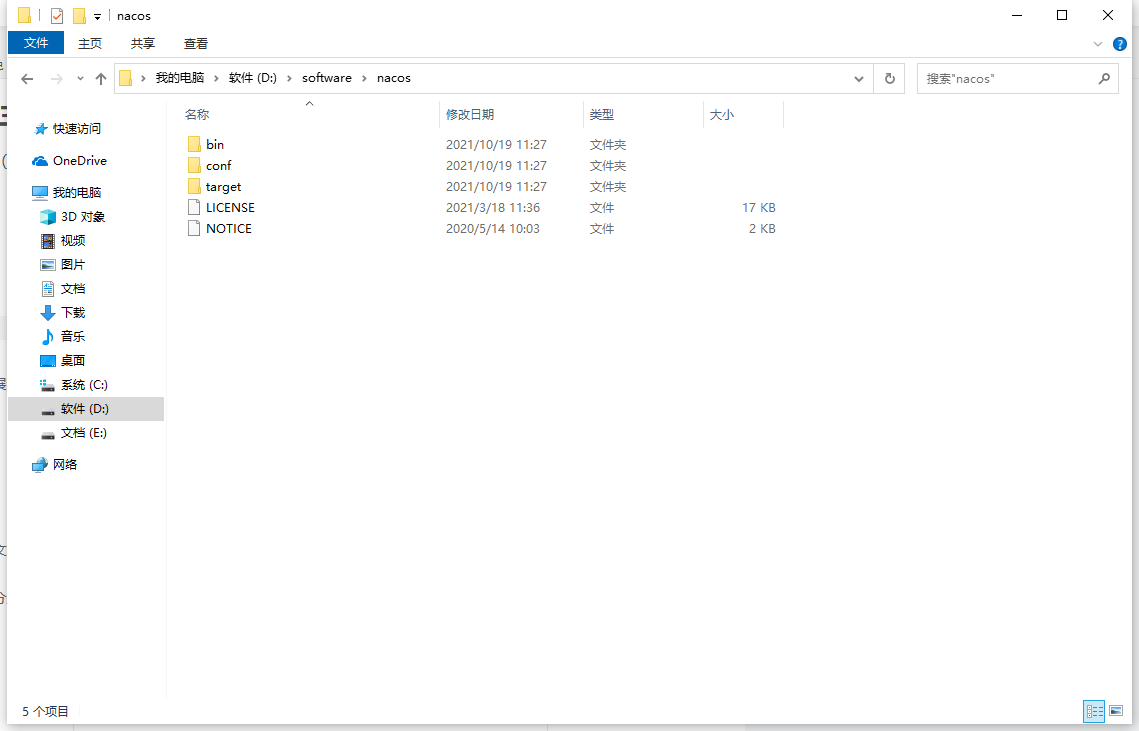The height and width of the screenshot is (731, 1139).
Task: Select the conf folder icon
Action: (x=194, y=166)
